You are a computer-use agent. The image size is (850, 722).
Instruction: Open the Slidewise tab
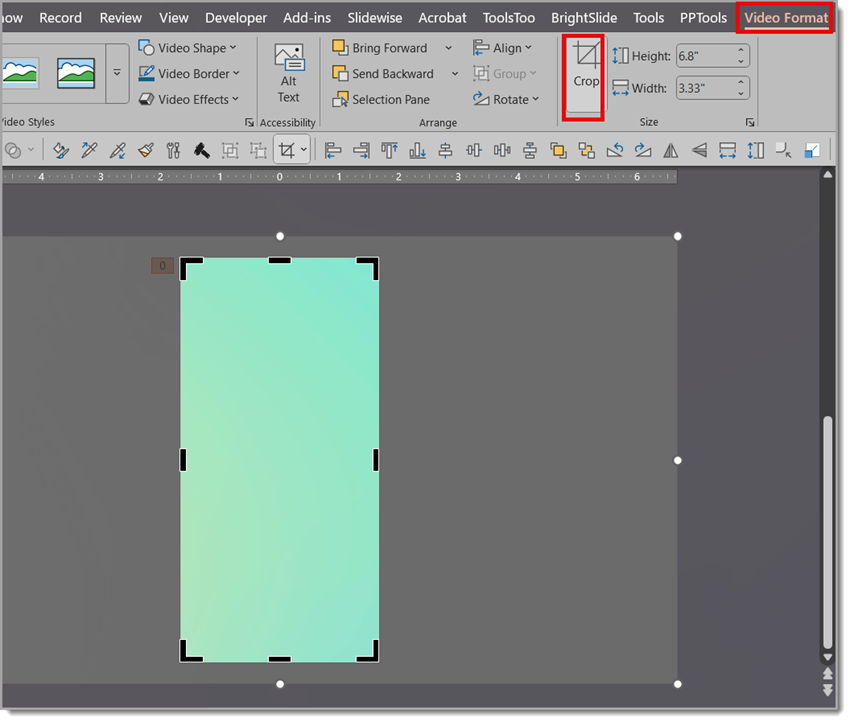(x=375, y=18)
